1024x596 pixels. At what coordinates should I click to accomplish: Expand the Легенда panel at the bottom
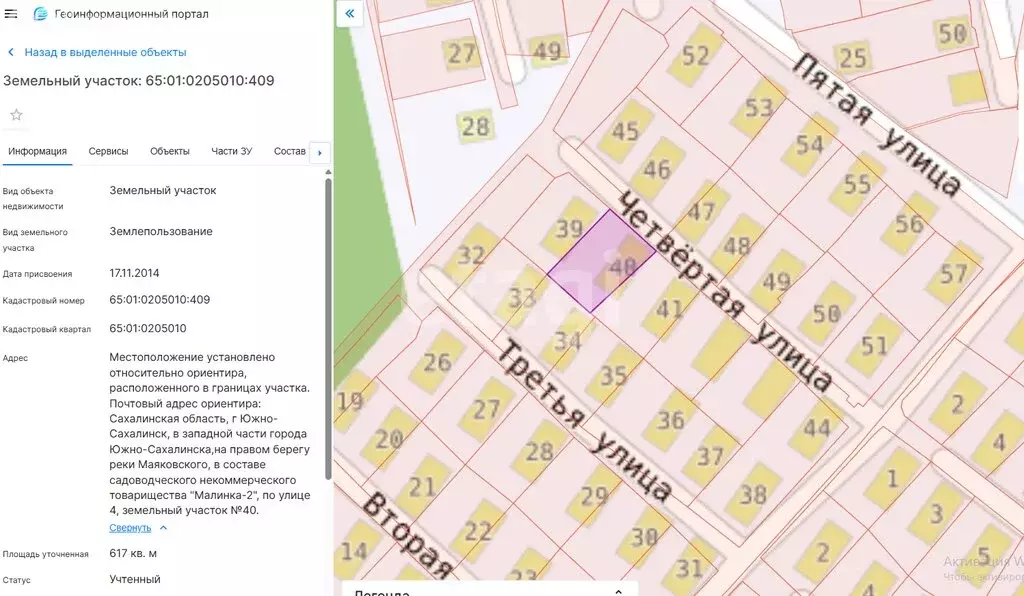620,590
